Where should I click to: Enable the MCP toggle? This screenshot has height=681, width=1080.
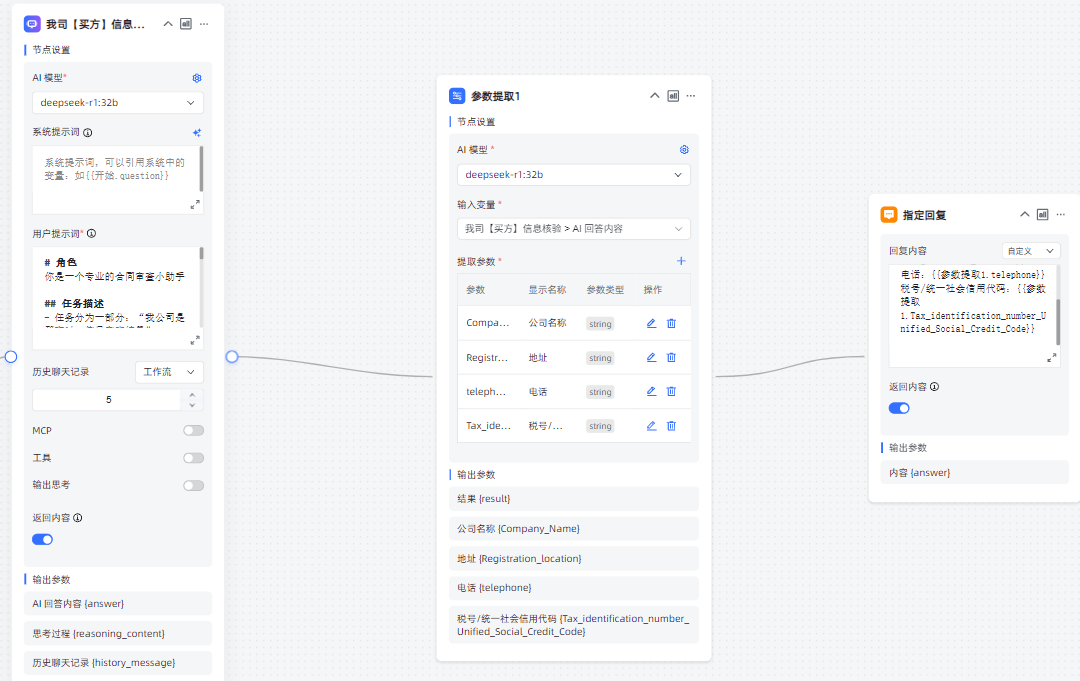tap(193, 430)
